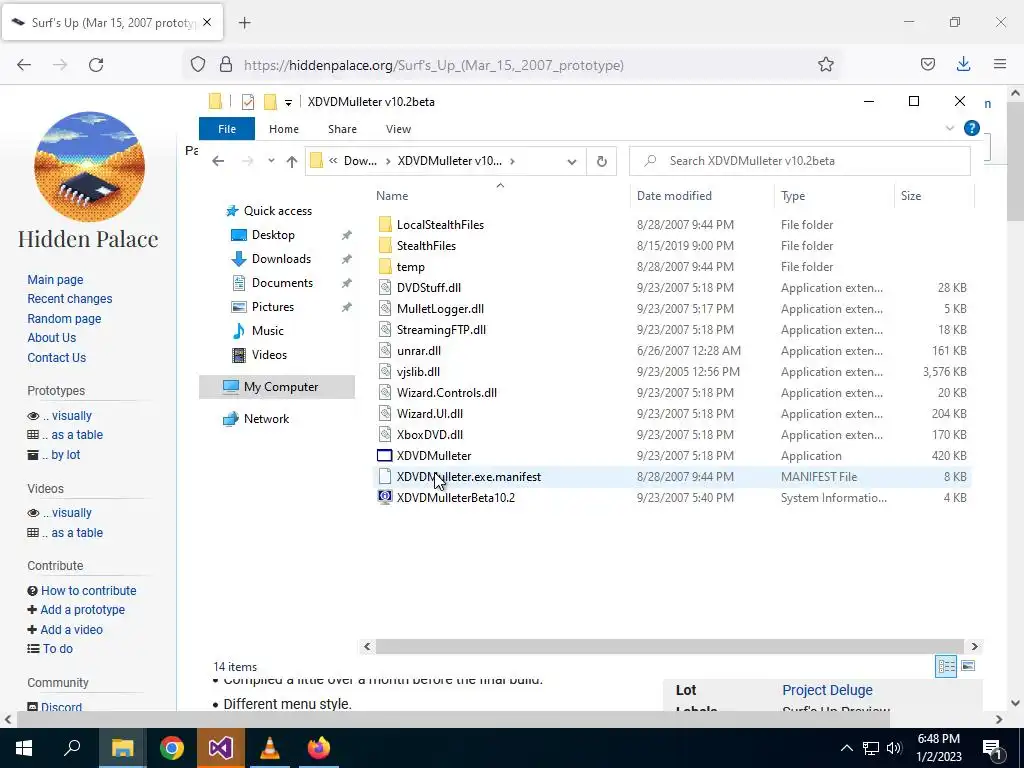Click the volume speaker tray icon
The height and width of the screenshot is (768, 1024).
[x=894, y=748]
